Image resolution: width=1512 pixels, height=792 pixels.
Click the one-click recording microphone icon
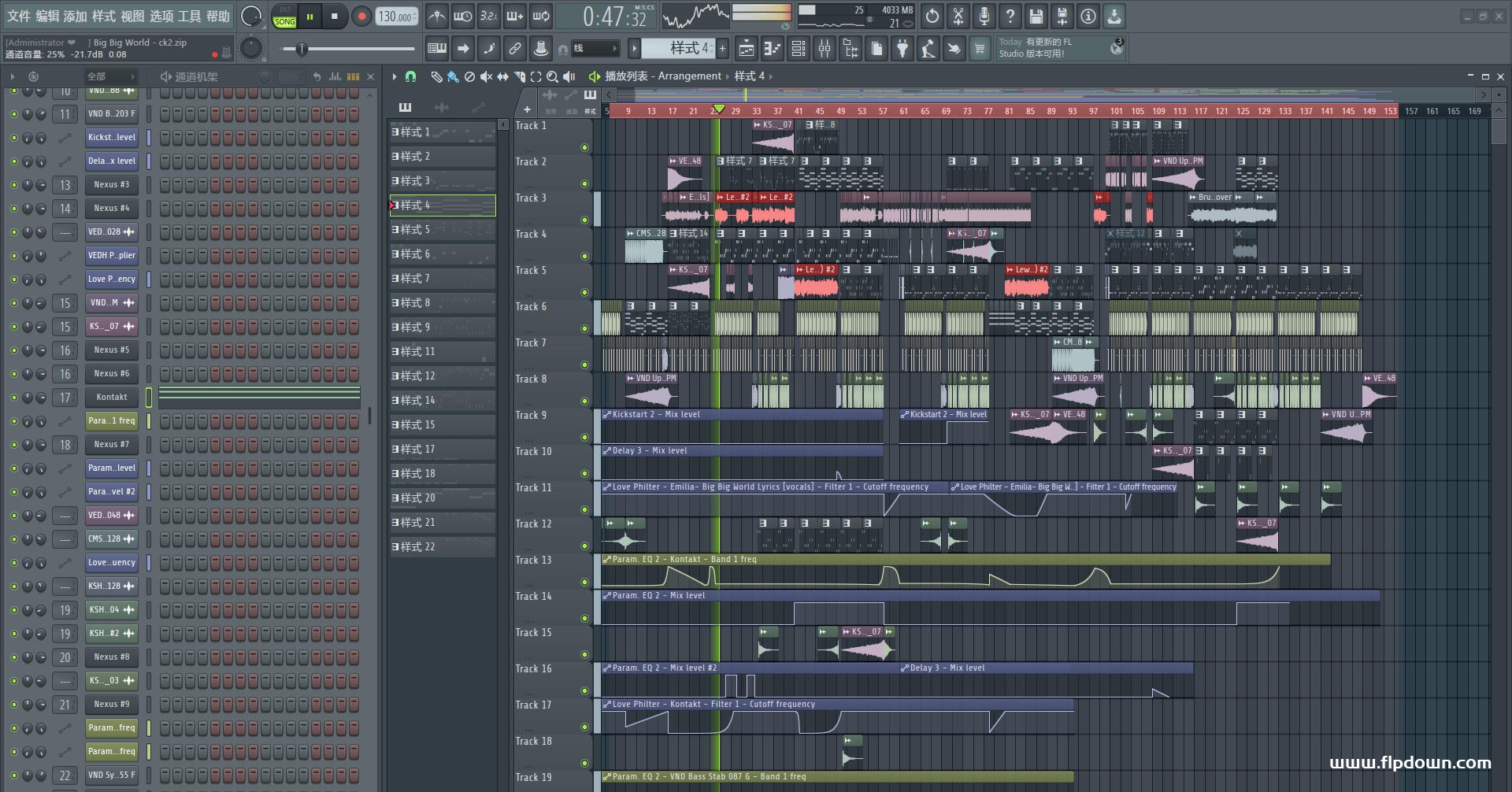pyautogui.click(x=984, y=16)
